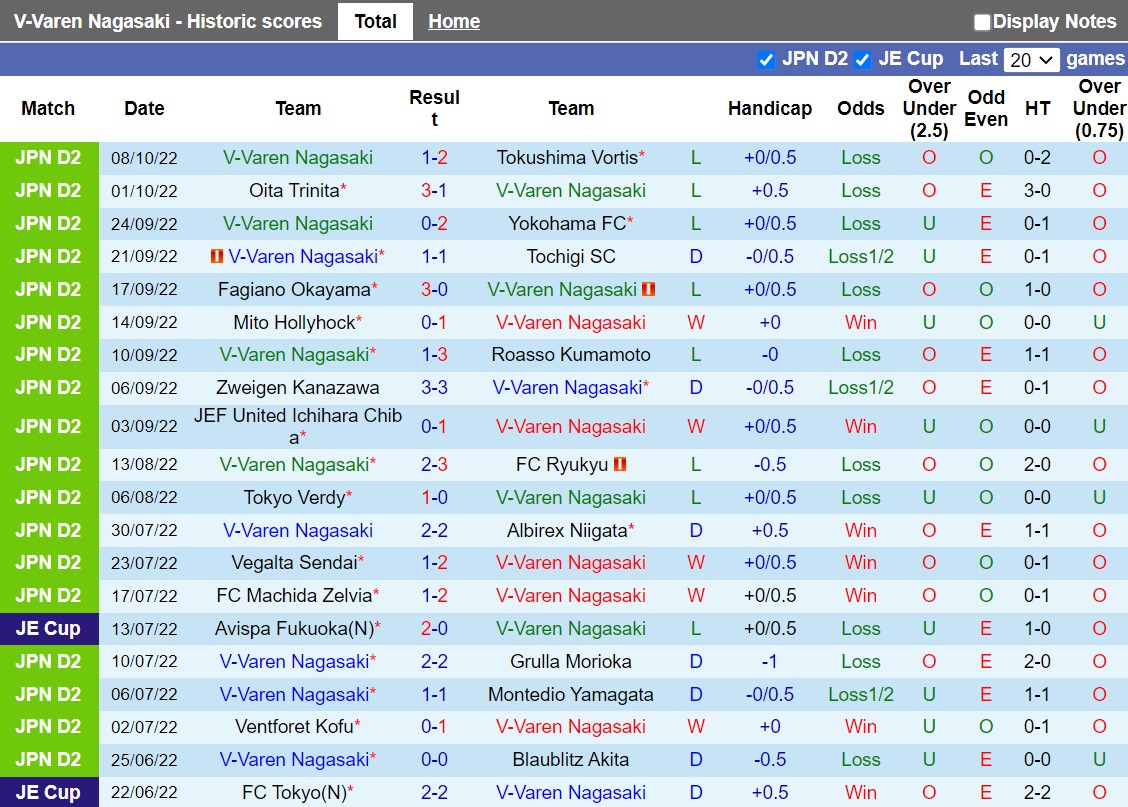Screen dimensions: 1128x807
Task: Click the red card icon in the Fagiano Okayama row
Action: tap(649, 289)
